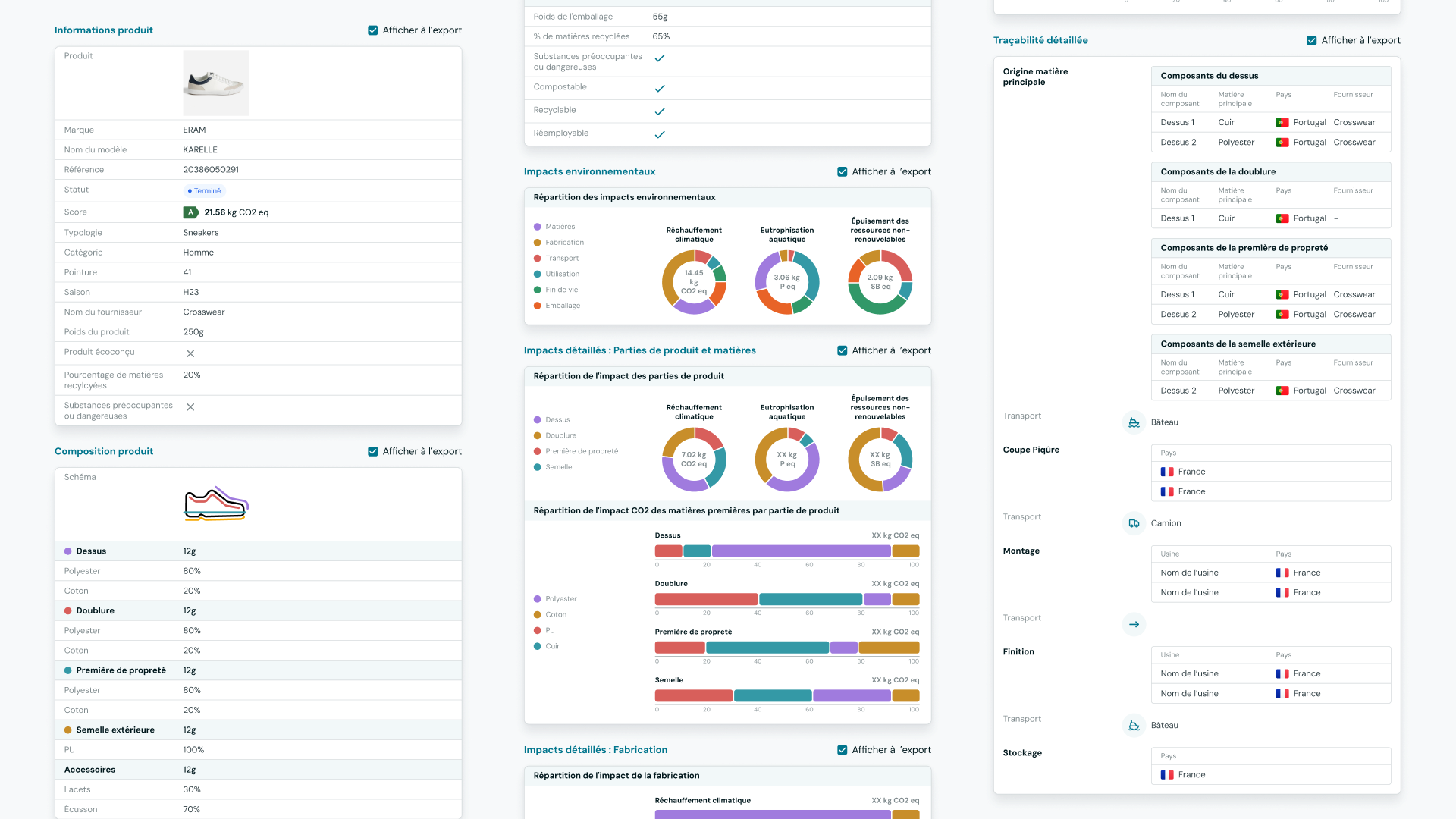This screenshot has width=1456, height=819.
Task: Click checkmark for Substances préoccupantes ou dangereuses
Action: coord(660,58)
